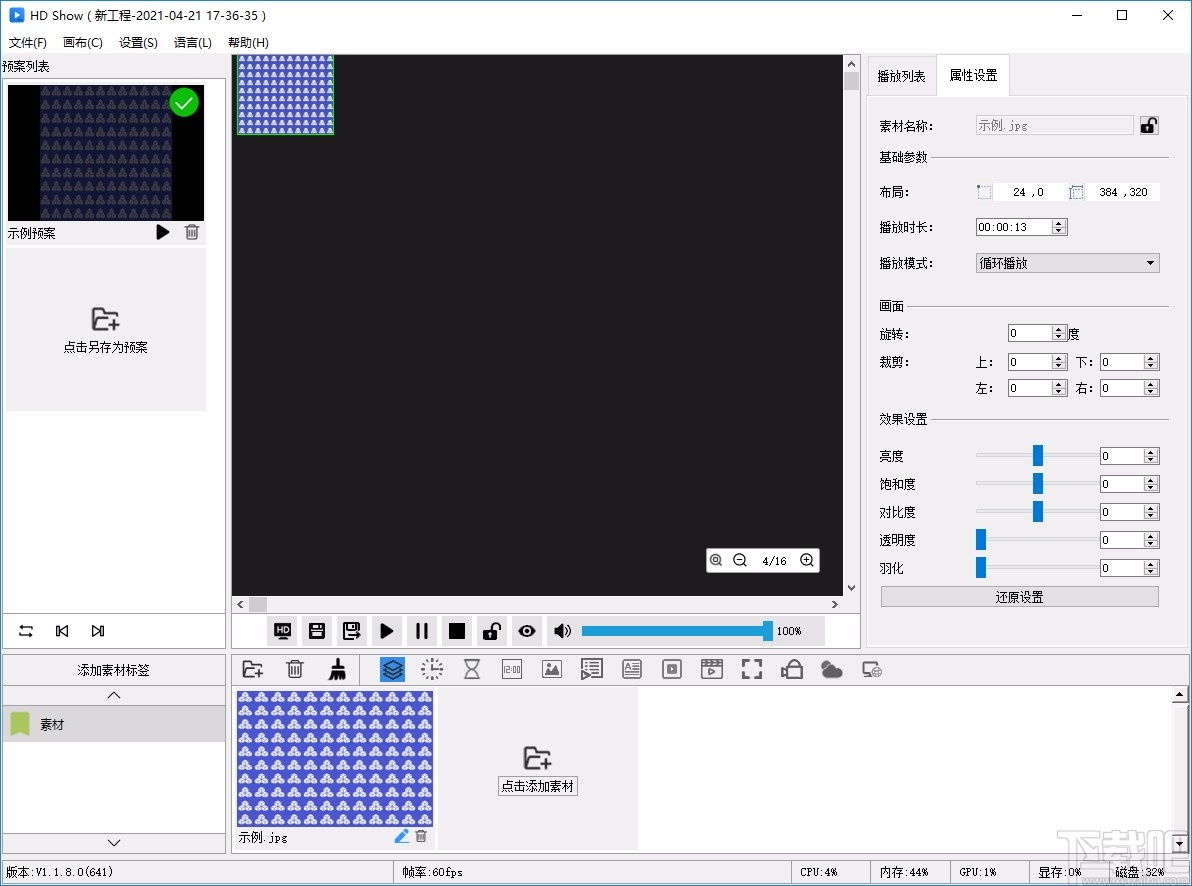Click the film clapper video icon
Image resolution: width=1192 pixels, height=886 pixels.
[x=712, y=669]
